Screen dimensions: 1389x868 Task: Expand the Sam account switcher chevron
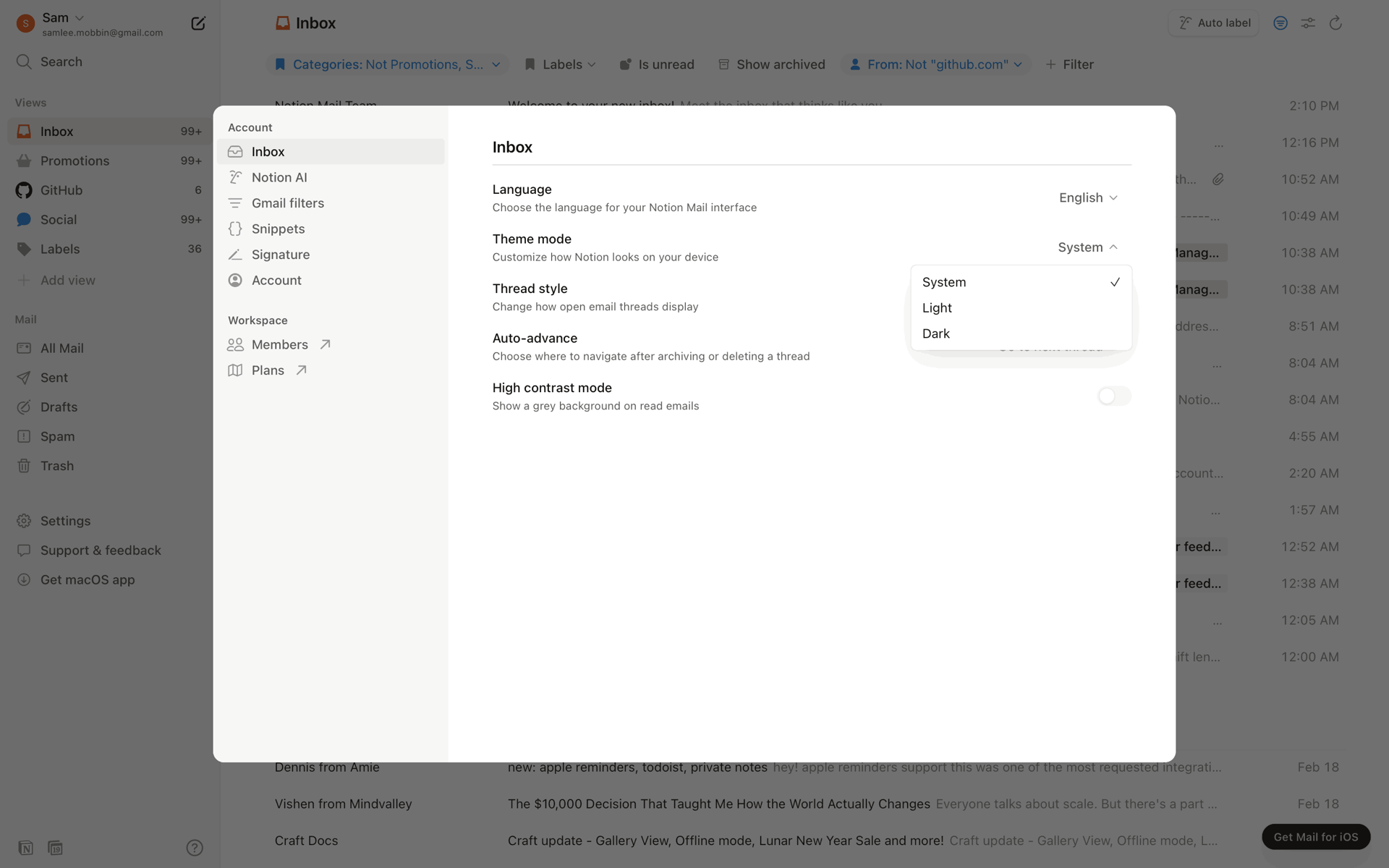[x=80, y=17]
